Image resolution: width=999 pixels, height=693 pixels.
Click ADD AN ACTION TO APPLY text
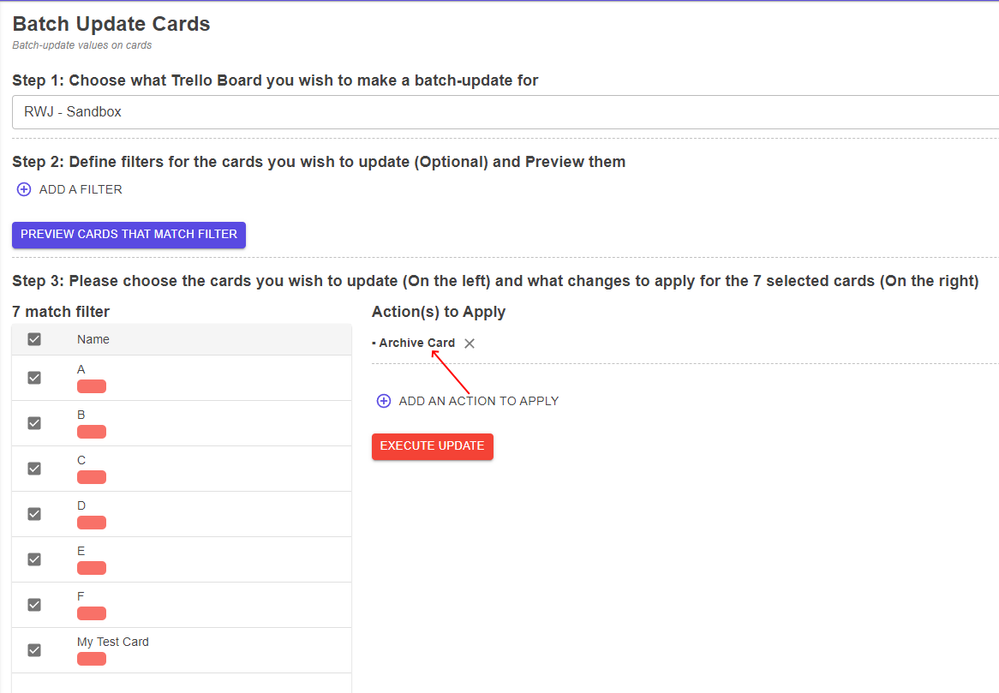click(478, 401)
